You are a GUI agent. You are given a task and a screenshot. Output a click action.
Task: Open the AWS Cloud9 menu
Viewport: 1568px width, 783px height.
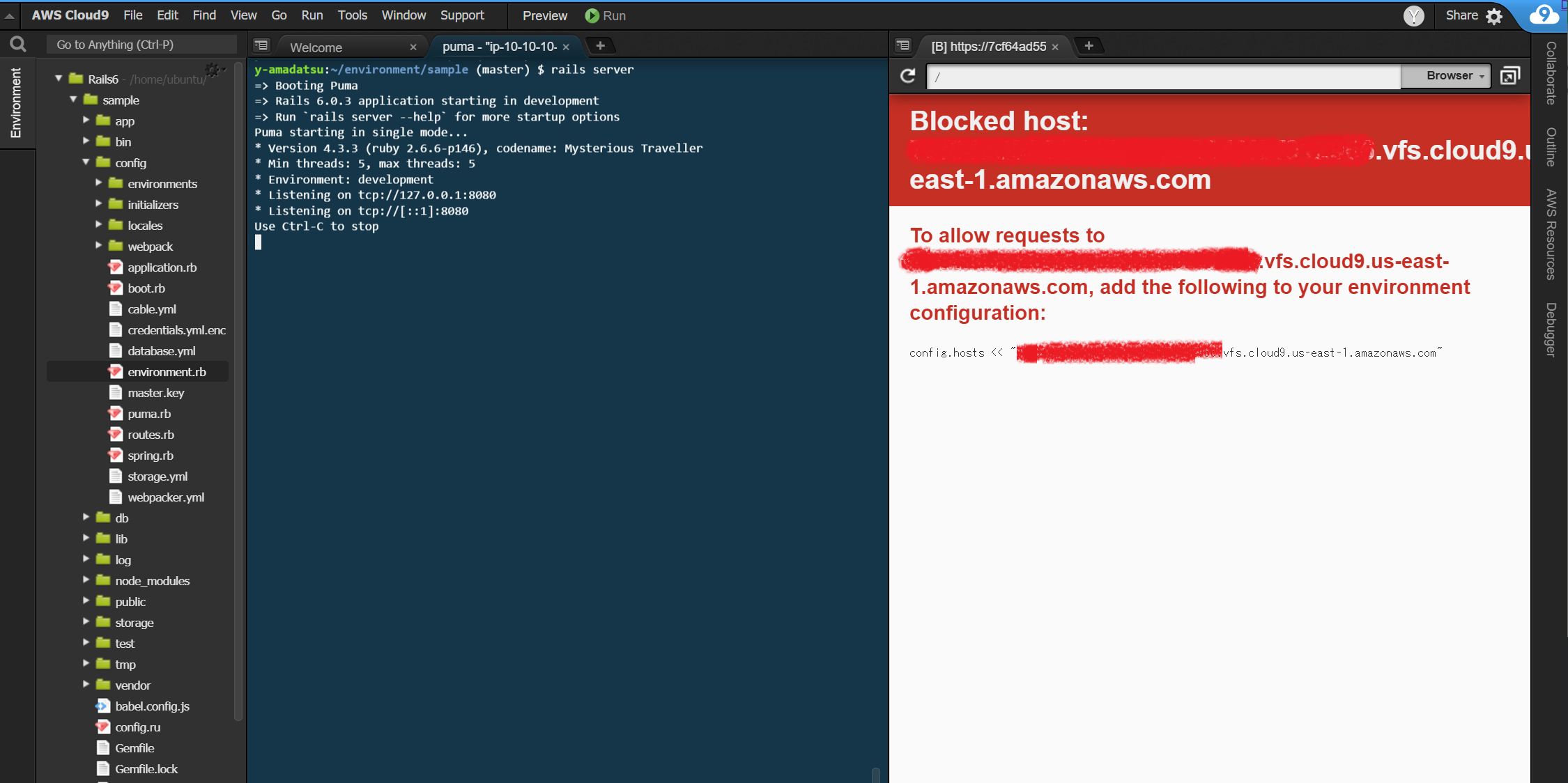70,15
